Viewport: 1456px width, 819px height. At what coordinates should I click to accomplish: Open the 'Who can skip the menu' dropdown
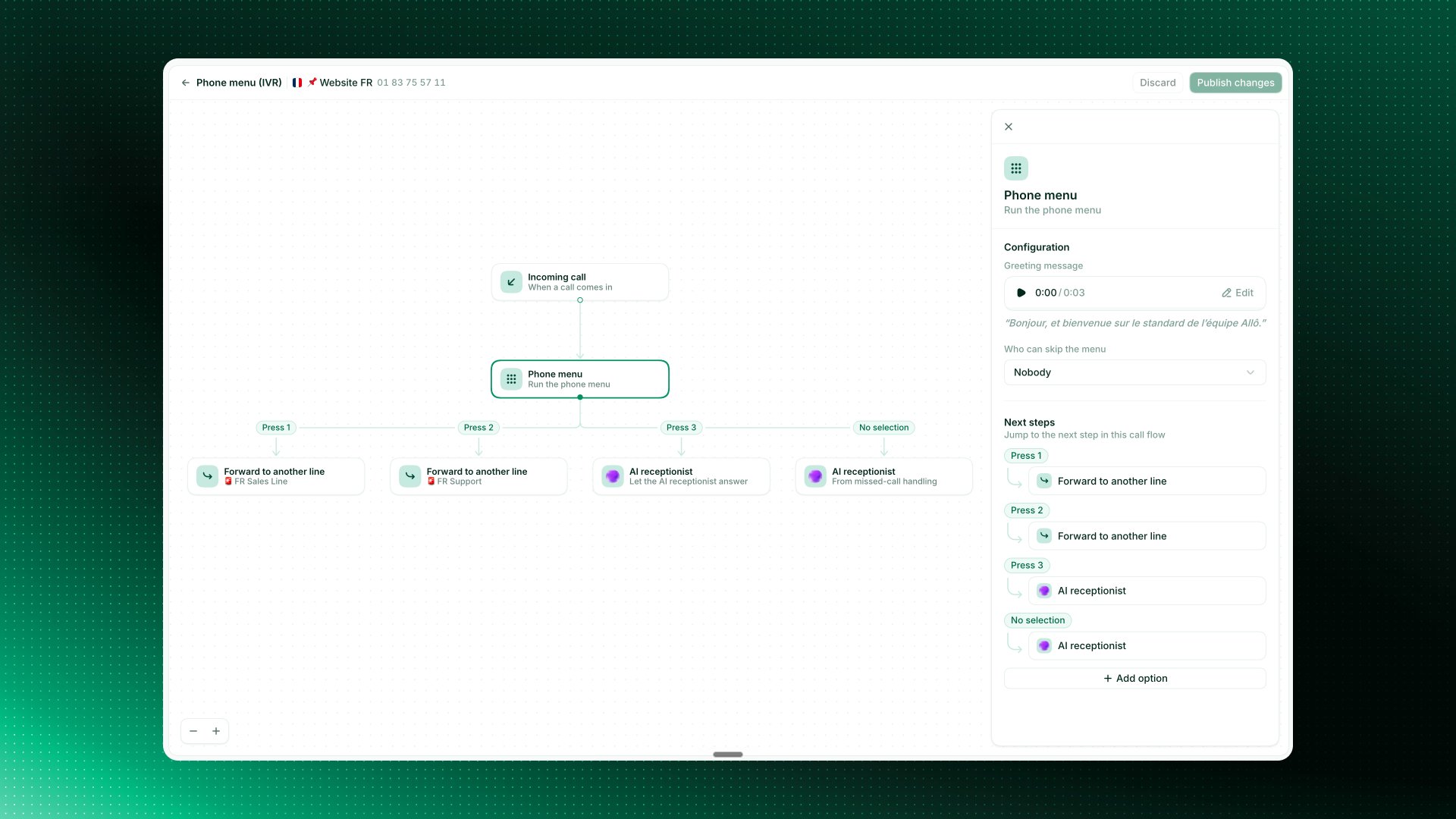1134,372
